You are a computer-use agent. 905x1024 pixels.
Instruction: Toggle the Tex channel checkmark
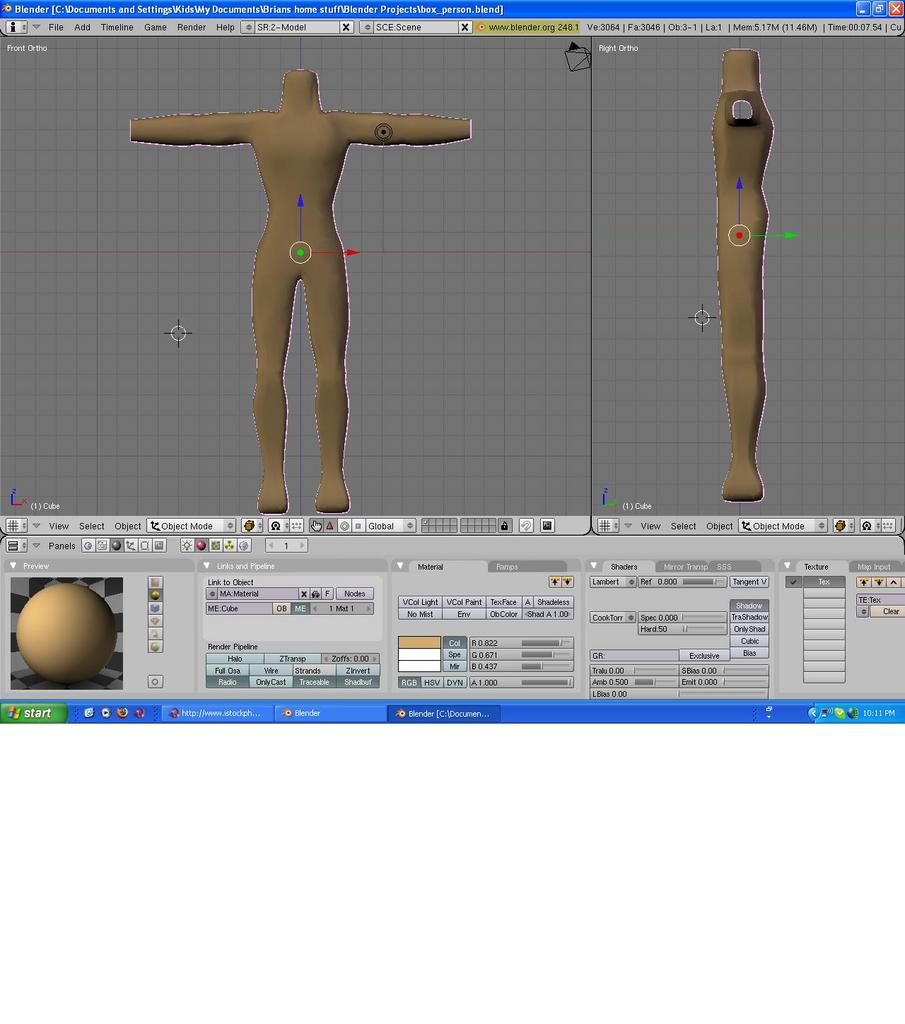(793, 582)
